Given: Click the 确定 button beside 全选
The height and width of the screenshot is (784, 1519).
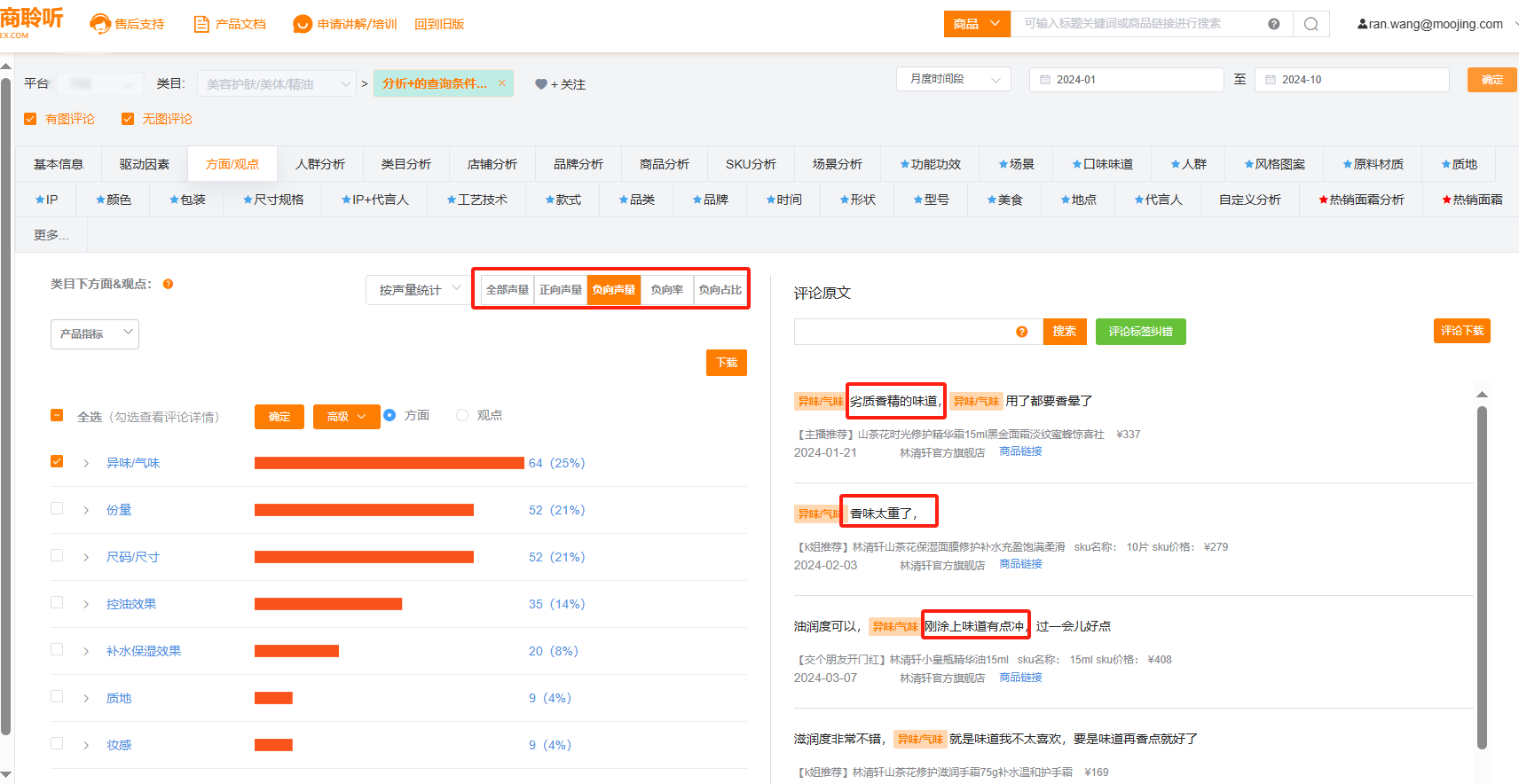Looking at the screenshot, I should pyautogui.click(x=279, y=417).
